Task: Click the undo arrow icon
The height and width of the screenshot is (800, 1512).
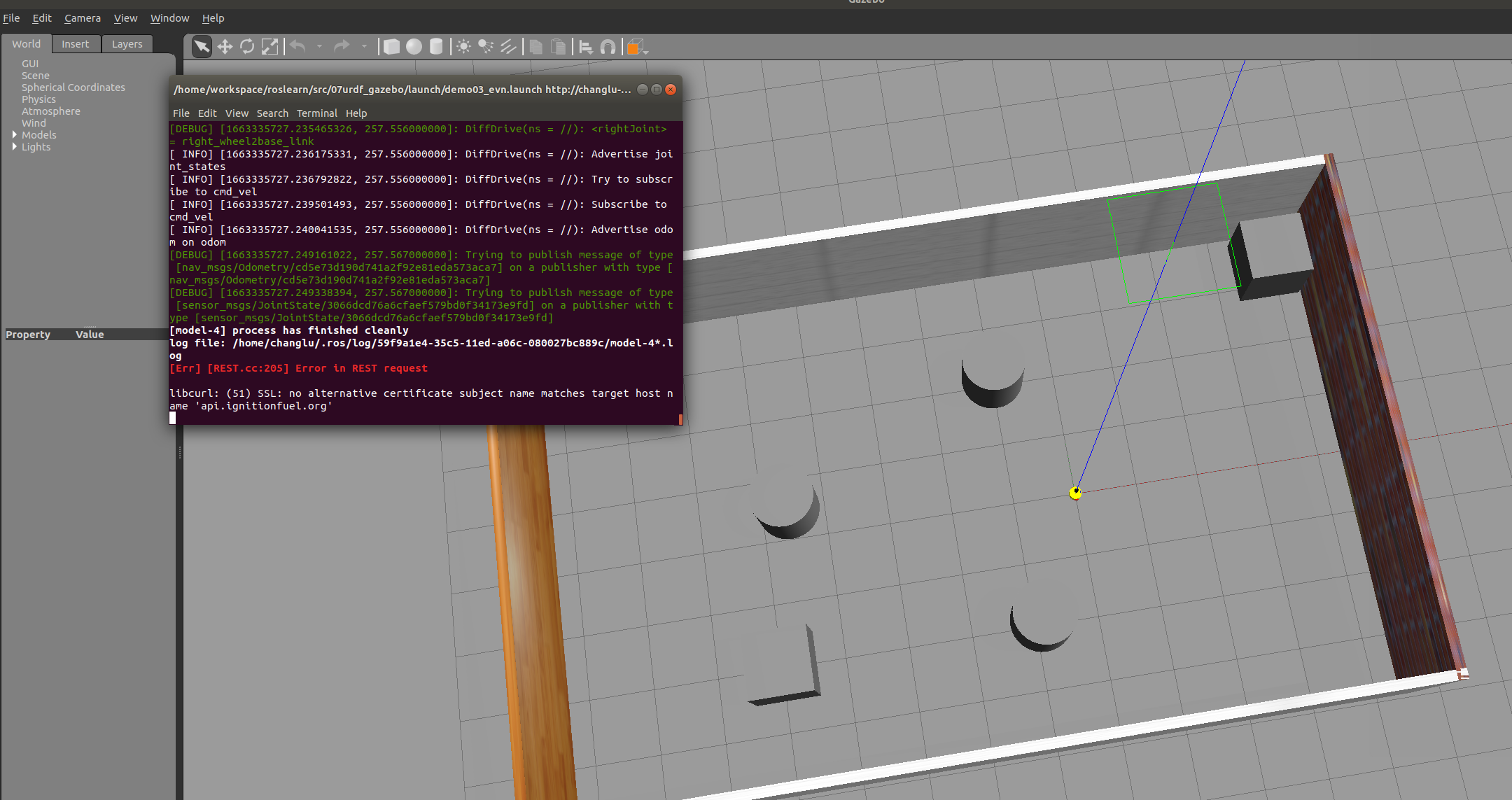Action: click(x=298, y=47)
